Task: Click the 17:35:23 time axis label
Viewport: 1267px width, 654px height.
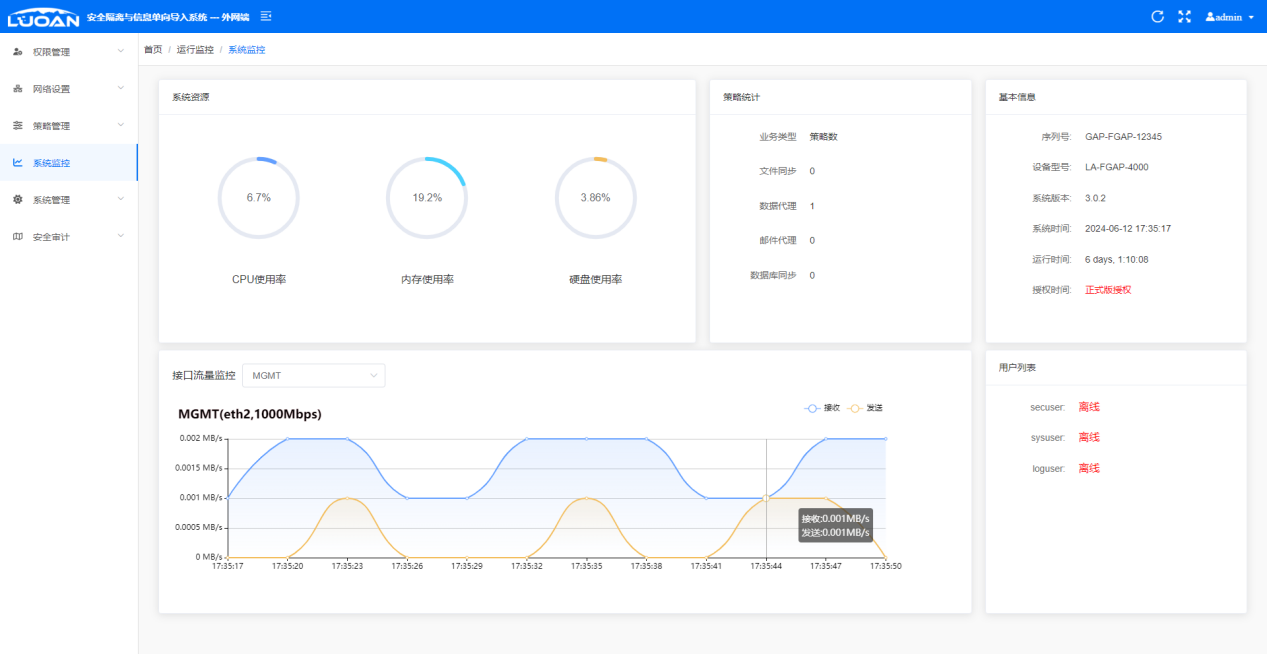Action: [347, 566]
